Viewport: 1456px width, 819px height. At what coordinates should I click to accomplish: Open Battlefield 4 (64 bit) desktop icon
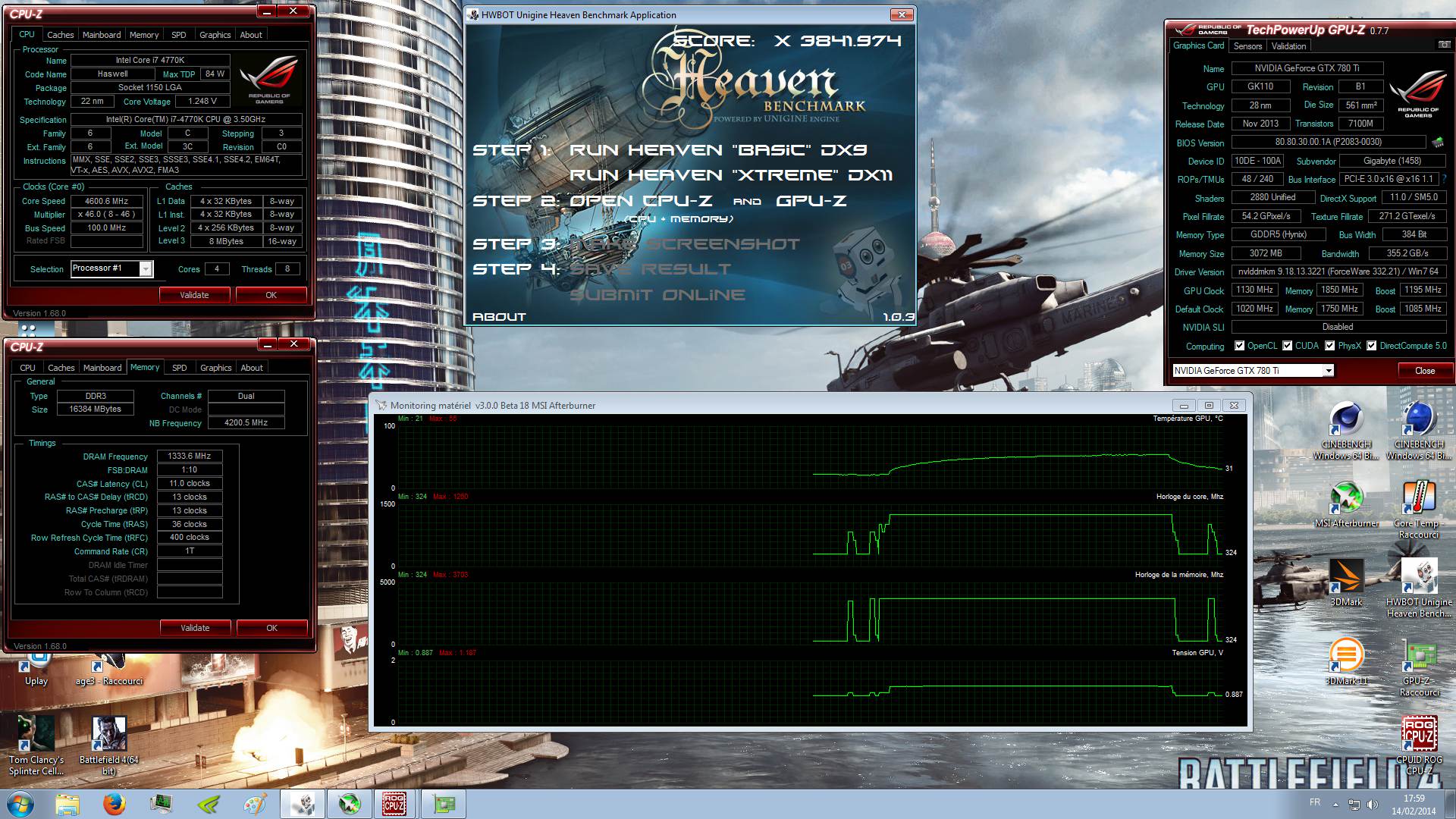pos(109,746)
